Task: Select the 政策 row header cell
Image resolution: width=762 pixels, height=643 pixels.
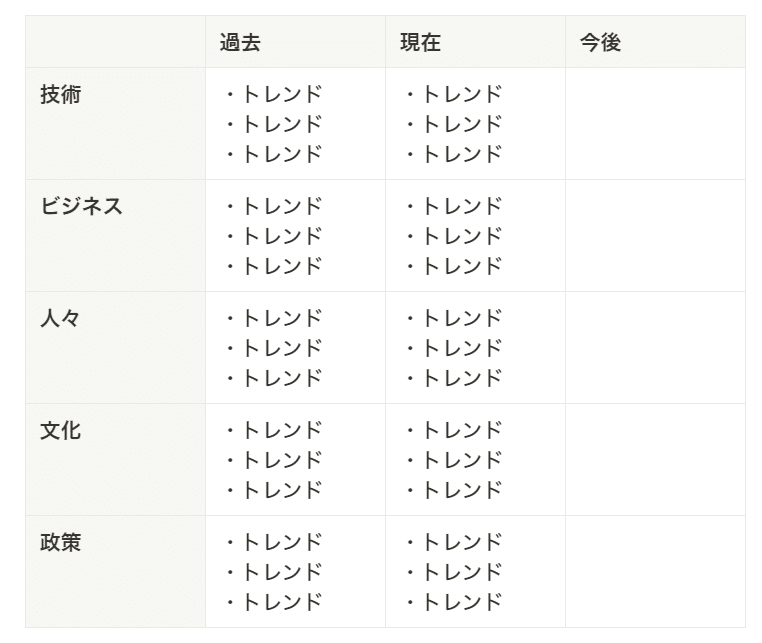Action: (x=115, y=571)
